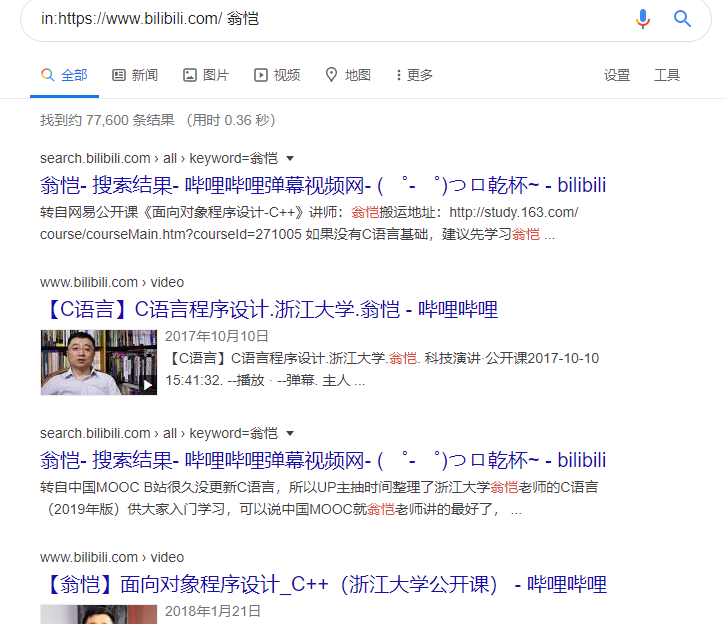Screen dimensions: 726x624
Task: Open 设置 options
Action: 617,75
